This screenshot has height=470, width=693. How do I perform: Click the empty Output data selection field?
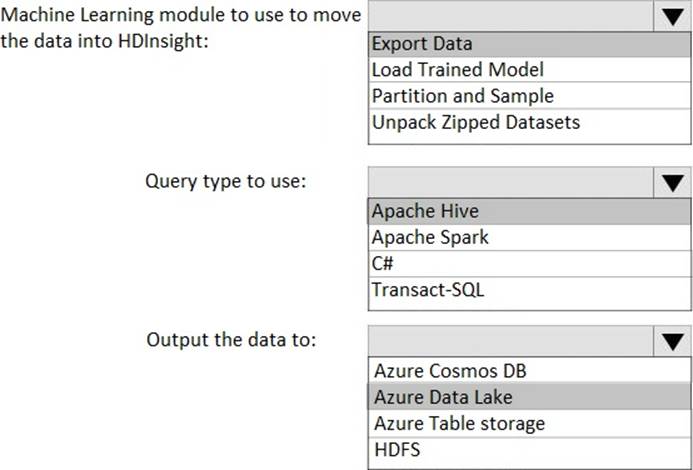[509, 341]
